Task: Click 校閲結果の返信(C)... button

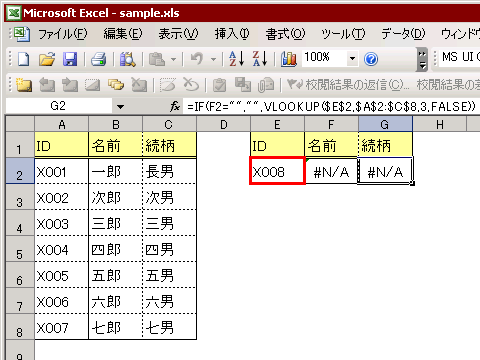Action: [x=347, y=85]
